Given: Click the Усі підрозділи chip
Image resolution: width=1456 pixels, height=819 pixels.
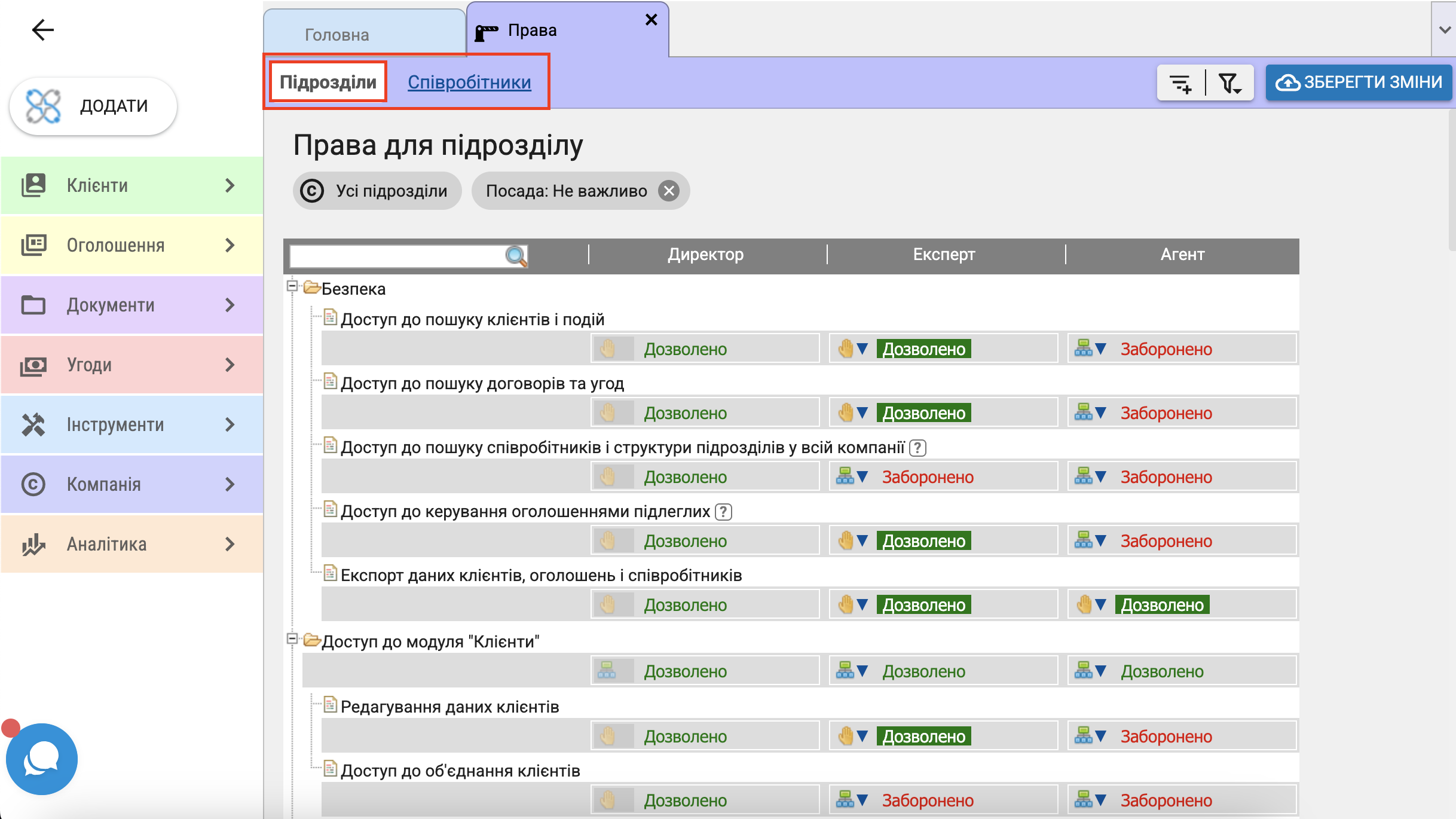Looking at the screenshot, I should (x=377, y=191).
